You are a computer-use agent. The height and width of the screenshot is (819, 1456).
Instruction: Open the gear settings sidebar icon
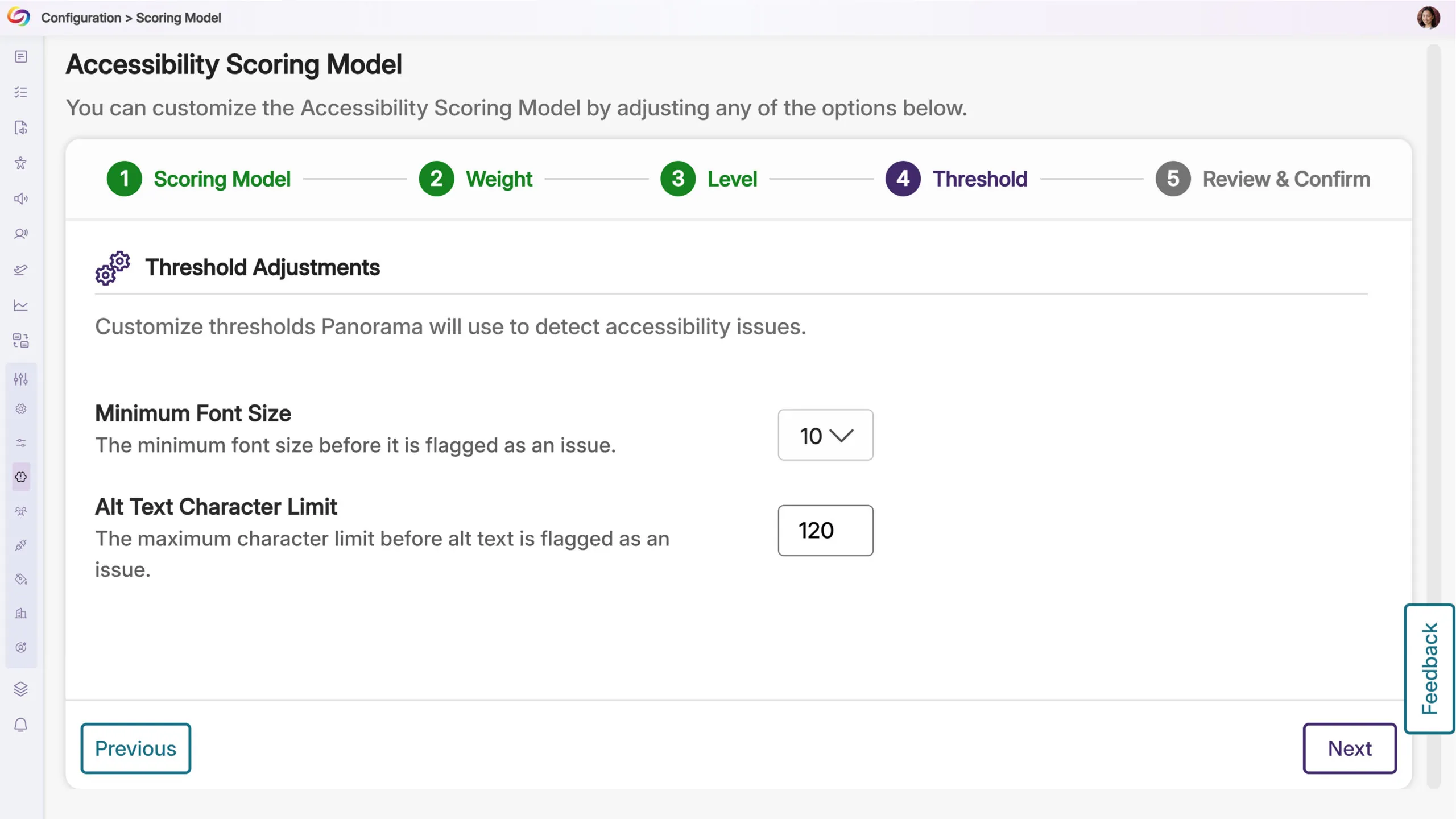click(21, 409)
